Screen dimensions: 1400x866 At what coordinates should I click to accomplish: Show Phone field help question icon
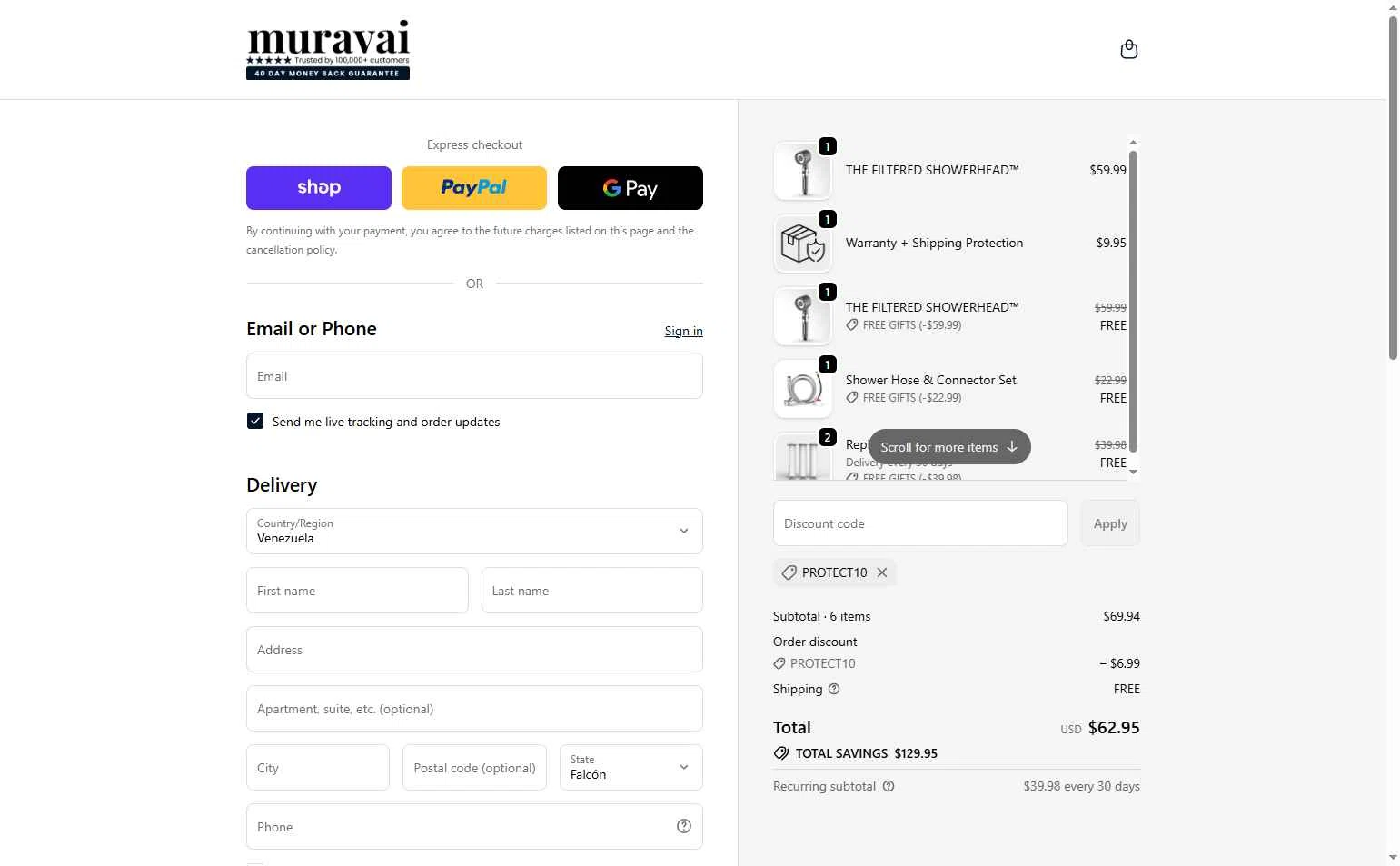(x=684, y=826)
